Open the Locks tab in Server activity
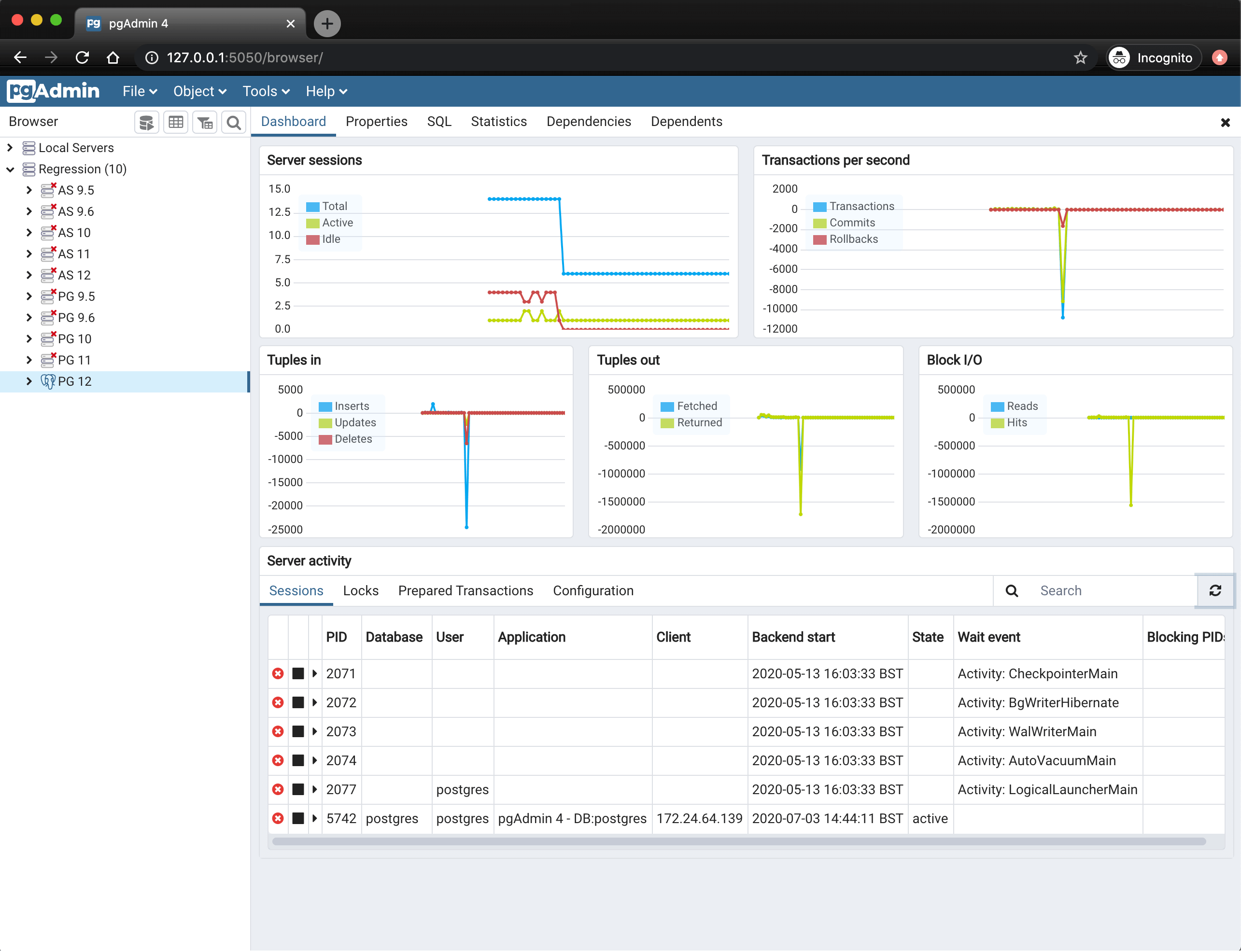 tap(360, 590)
